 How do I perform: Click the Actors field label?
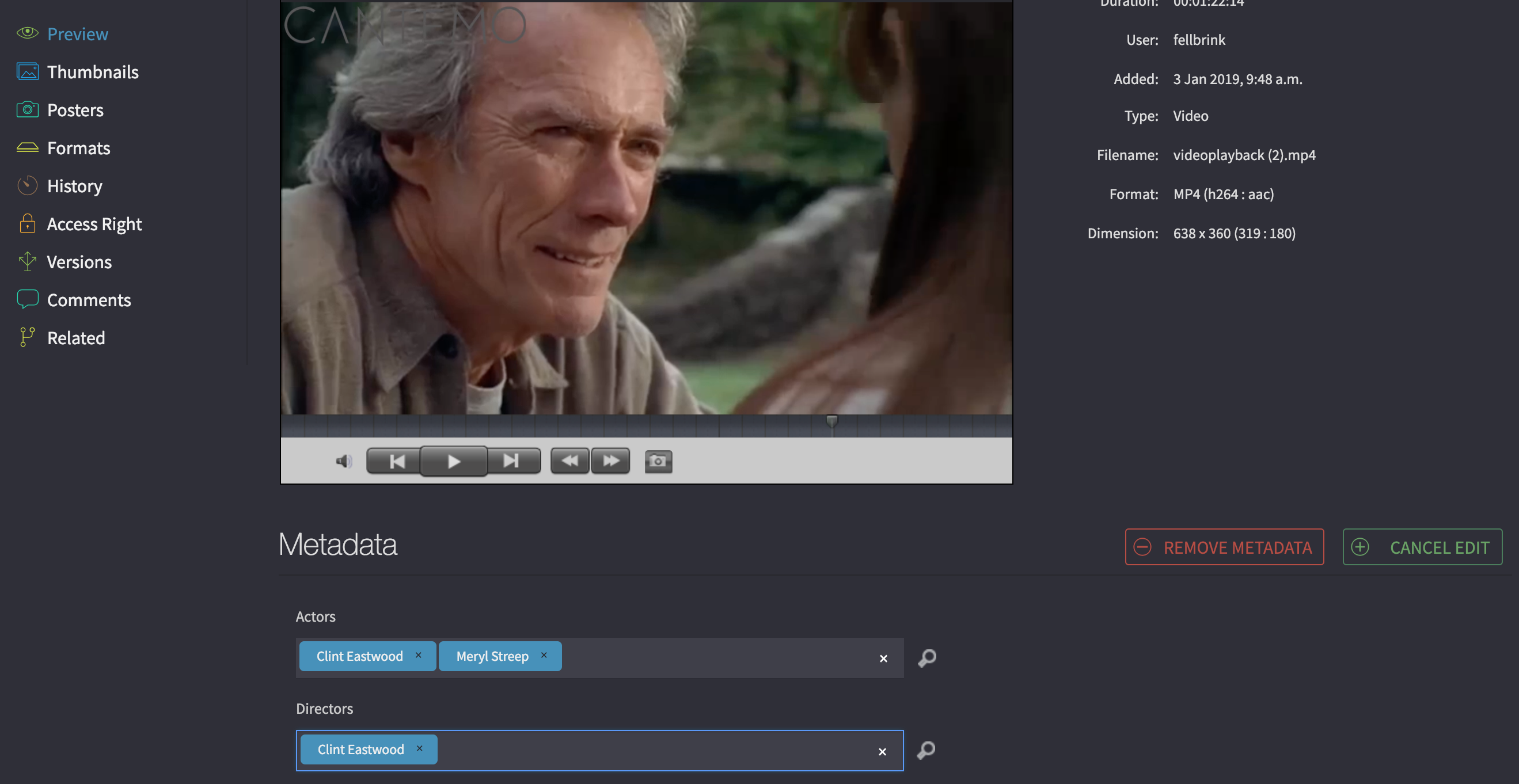[316, 616]
